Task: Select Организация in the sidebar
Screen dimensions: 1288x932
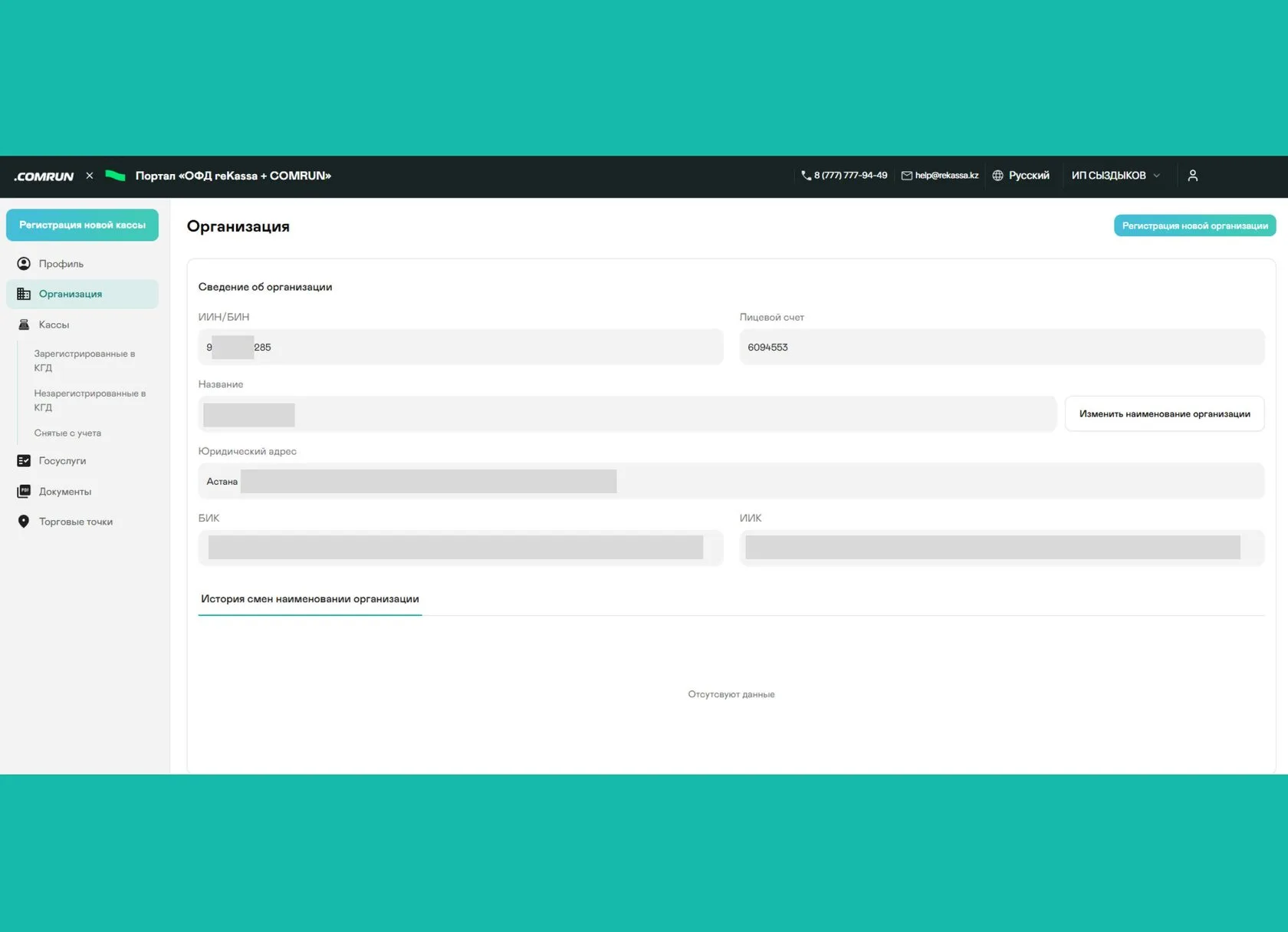Action: coord(82,294)
